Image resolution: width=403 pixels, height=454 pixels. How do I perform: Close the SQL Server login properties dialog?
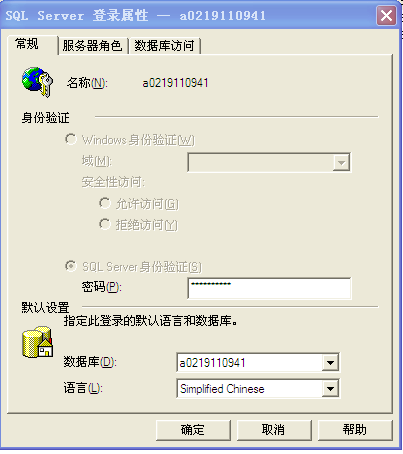click(x=387, y=16)
